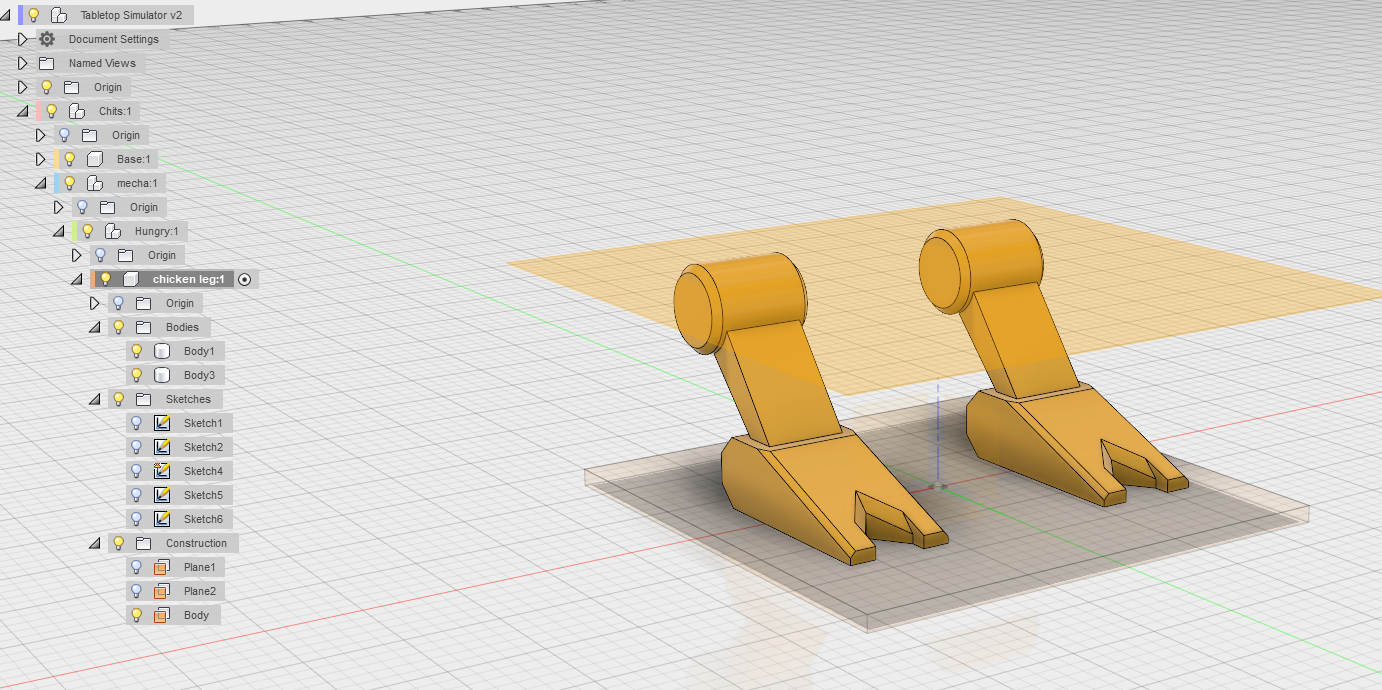Click the Base:1 body component icon
Viewport: 1382px width, 690px height.
click(x=95, y=159)
